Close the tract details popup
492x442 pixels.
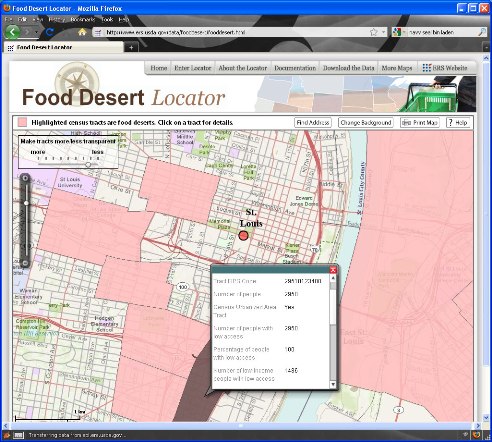[333, 270]
